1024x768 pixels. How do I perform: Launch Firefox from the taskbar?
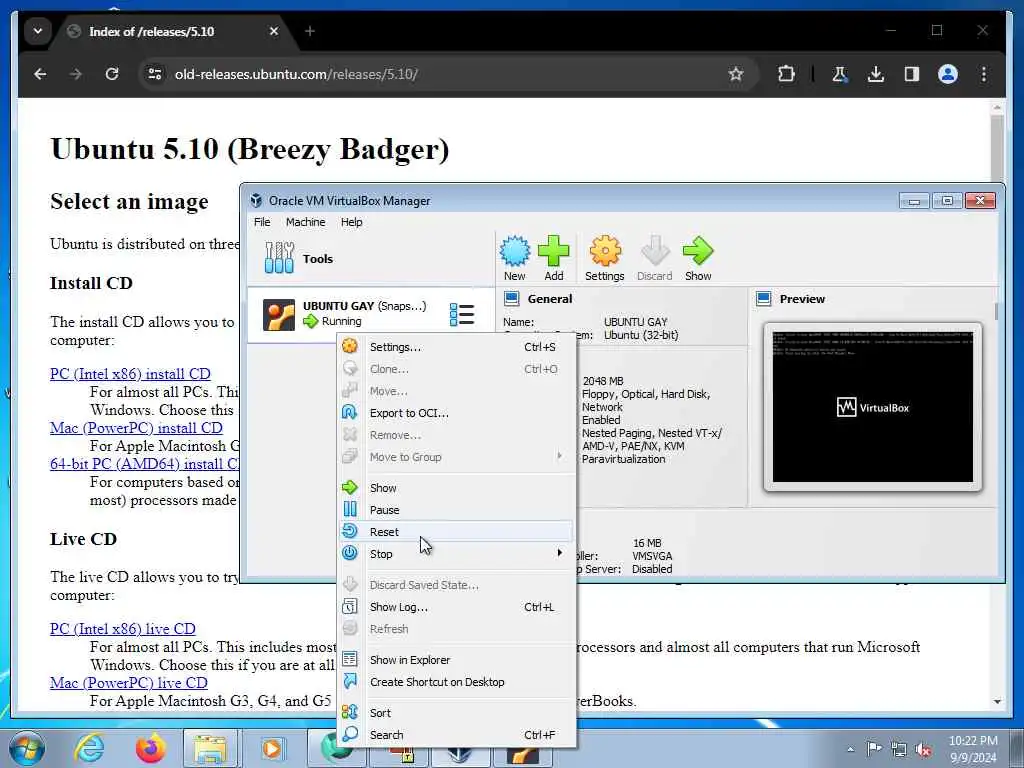point(150,748)
